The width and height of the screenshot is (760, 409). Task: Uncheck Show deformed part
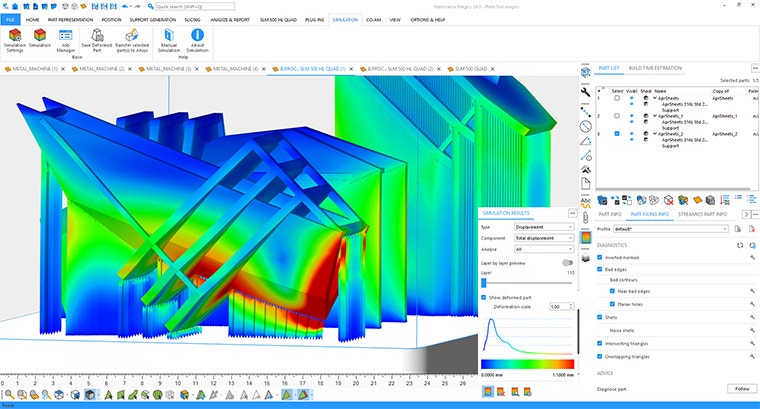(x=483, y=297)
